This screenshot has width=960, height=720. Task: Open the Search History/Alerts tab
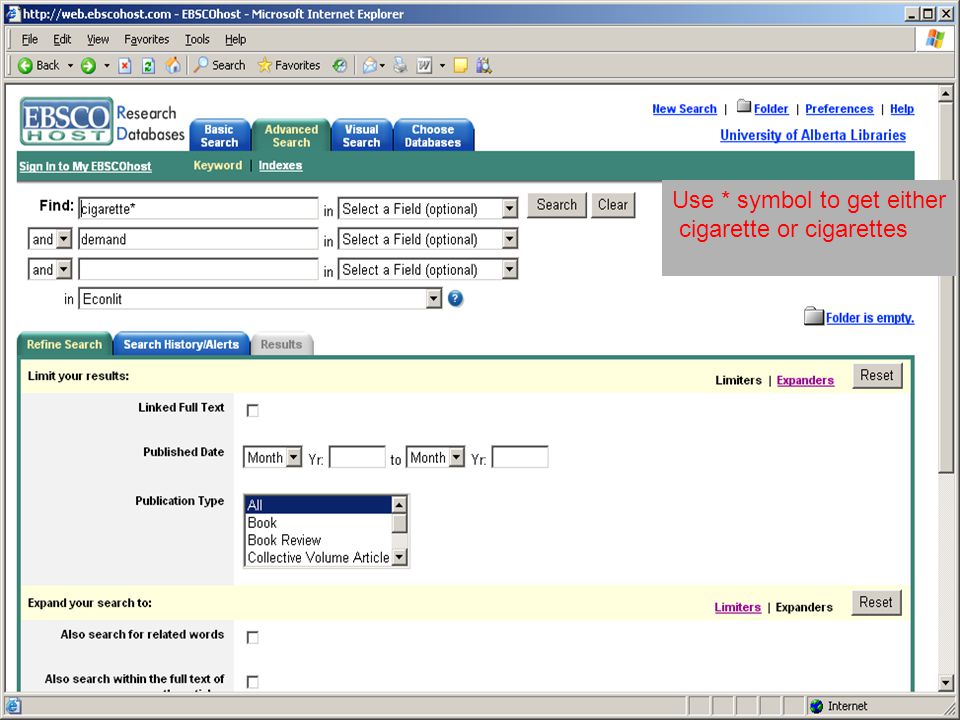pos(181,344)
